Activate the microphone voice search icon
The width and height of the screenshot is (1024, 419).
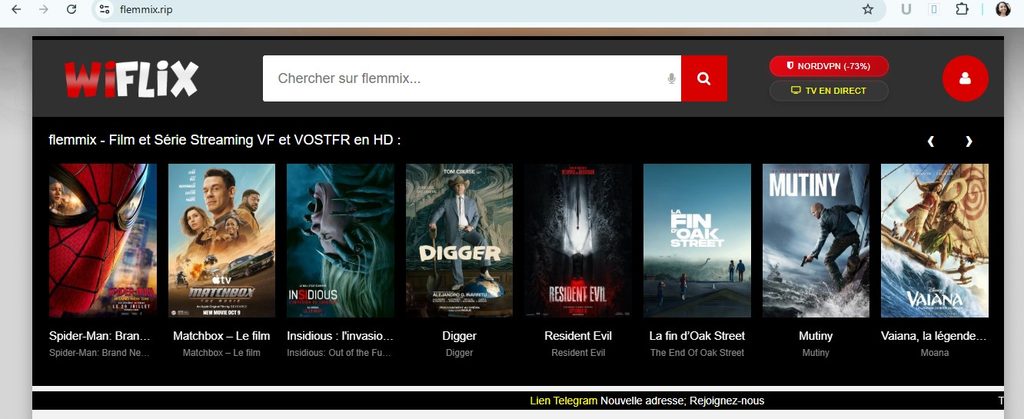671,79
